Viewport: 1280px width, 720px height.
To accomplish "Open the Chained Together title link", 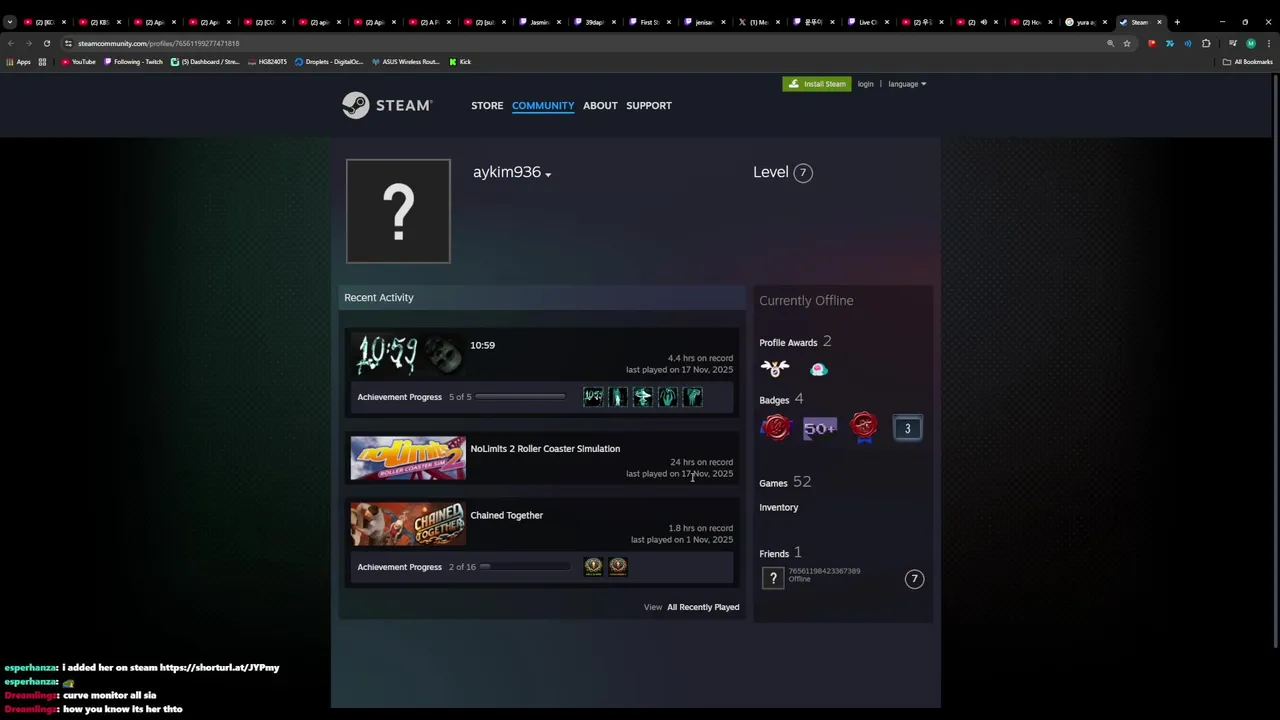I will [x=507, y=515].
